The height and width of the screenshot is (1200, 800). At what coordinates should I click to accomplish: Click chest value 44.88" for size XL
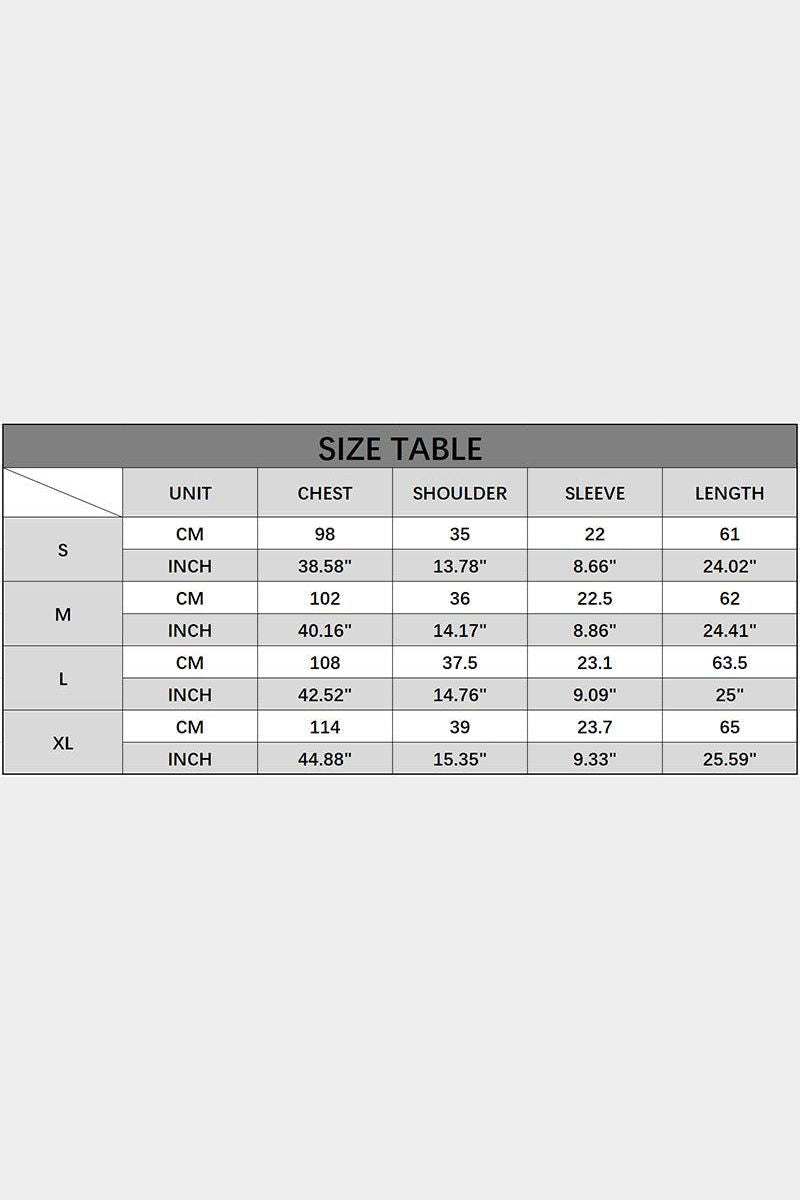tap(325, 758)
